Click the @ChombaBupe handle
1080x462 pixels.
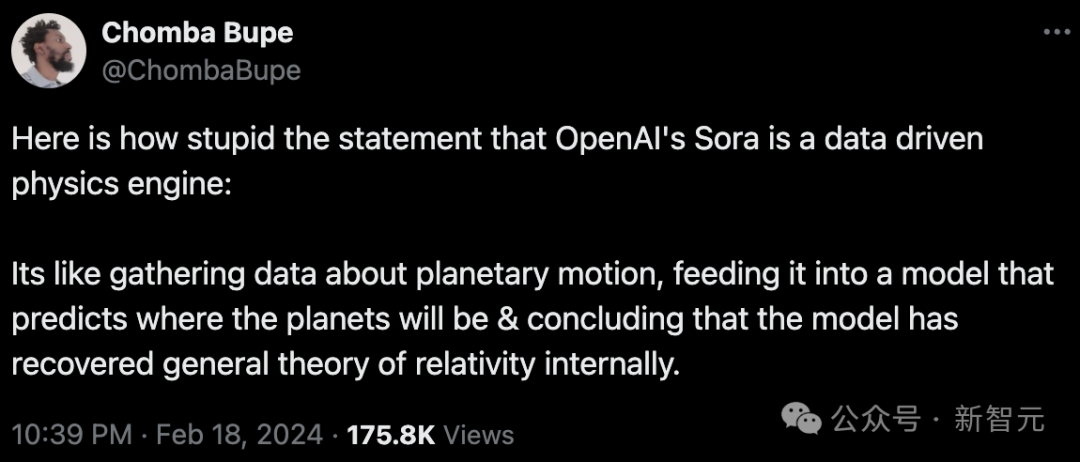click(201, 70)
